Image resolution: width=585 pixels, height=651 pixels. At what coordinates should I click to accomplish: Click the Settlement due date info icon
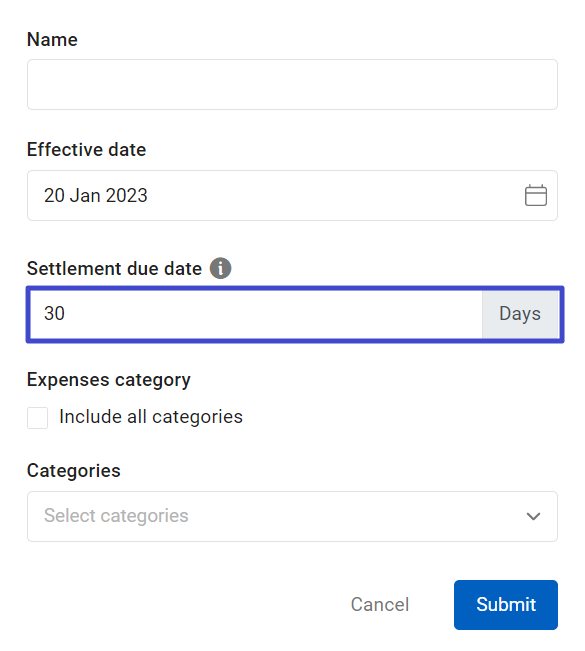coord(220,268)
